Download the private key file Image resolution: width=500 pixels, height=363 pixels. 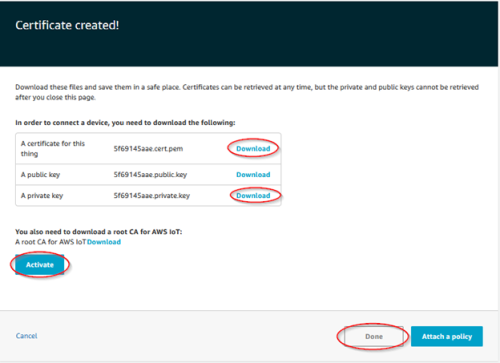pyautogui.click(x=253, y=196)
